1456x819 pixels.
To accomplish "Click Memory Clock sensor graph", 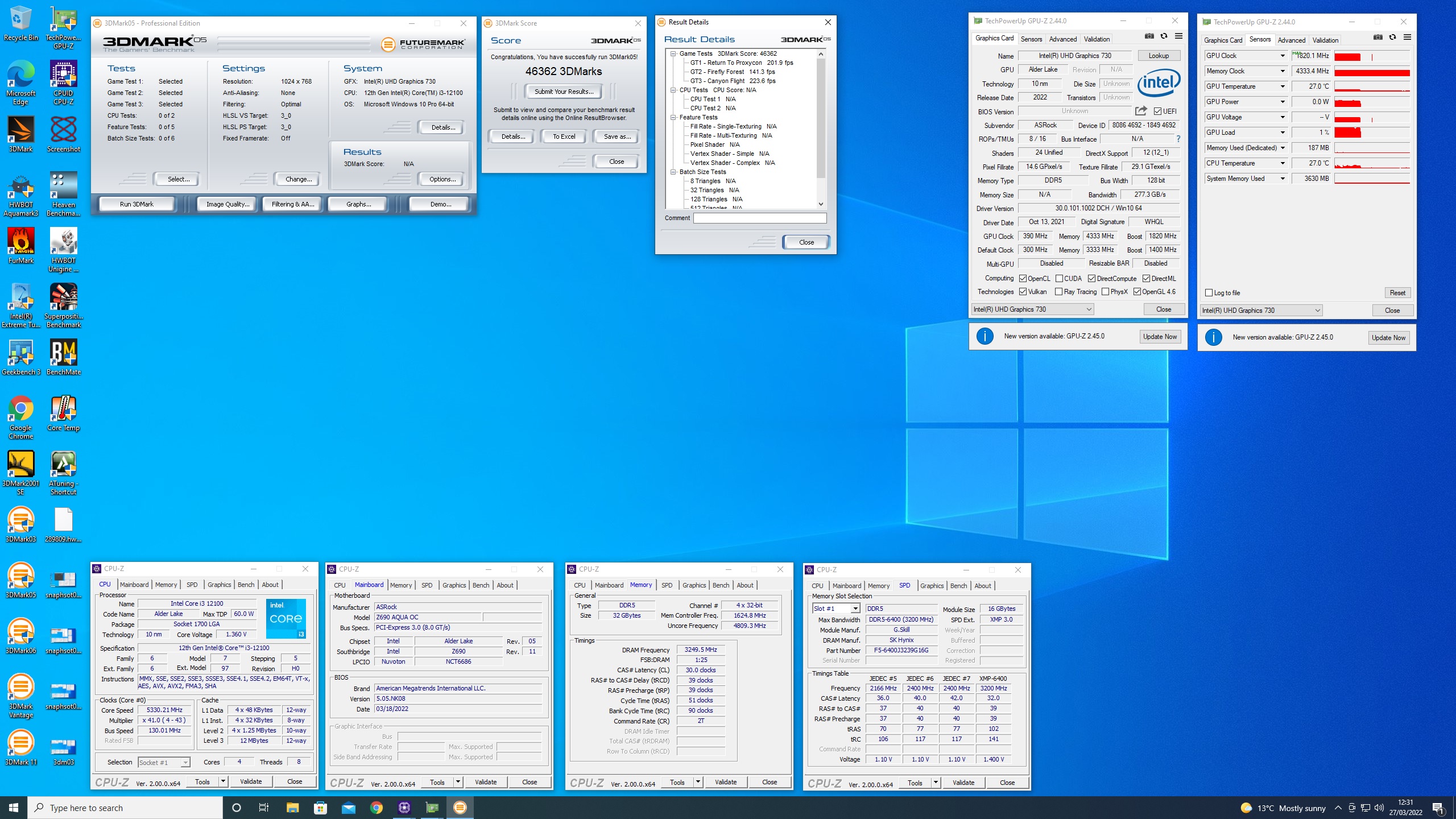I will click(1372, 71).
